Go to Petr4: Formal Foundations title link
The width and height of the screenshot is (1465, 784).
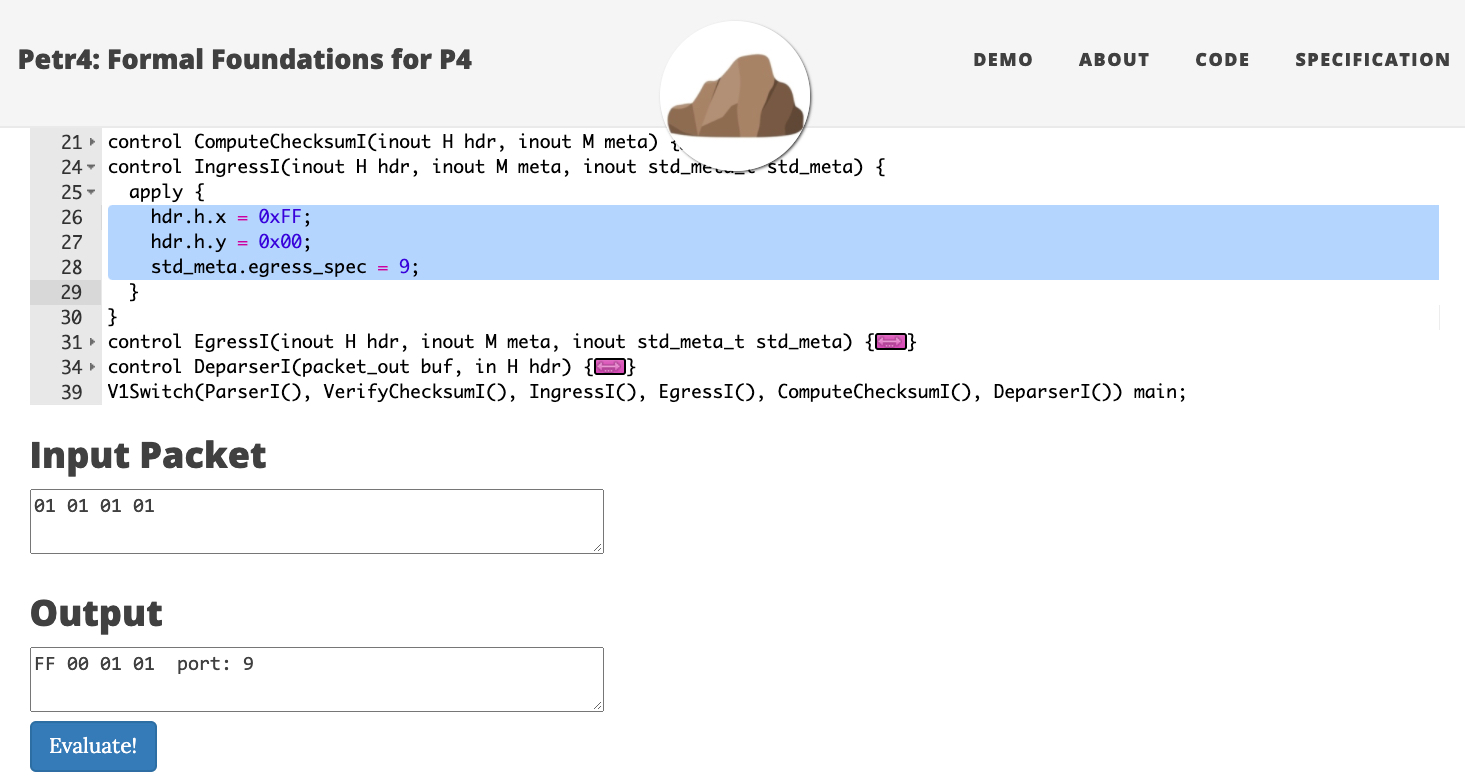click(x=245, y=60)
